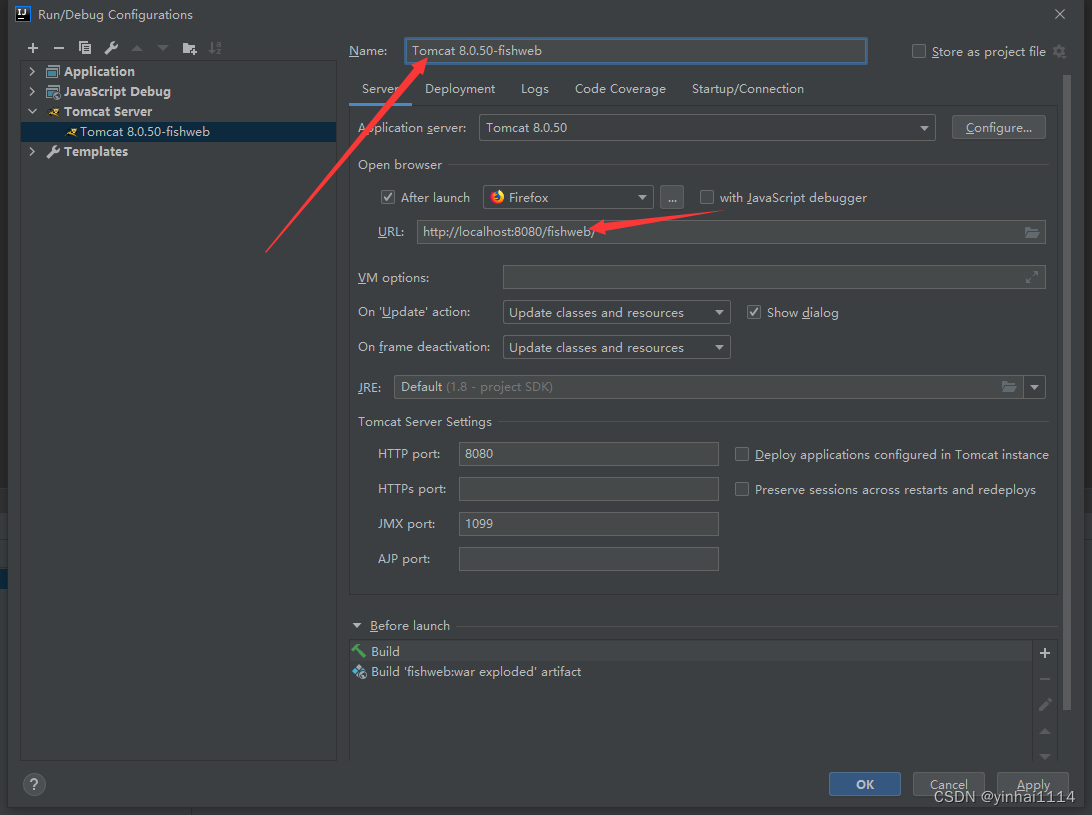
Task: Click the browser ellipsis button
Action: (672, 198)
